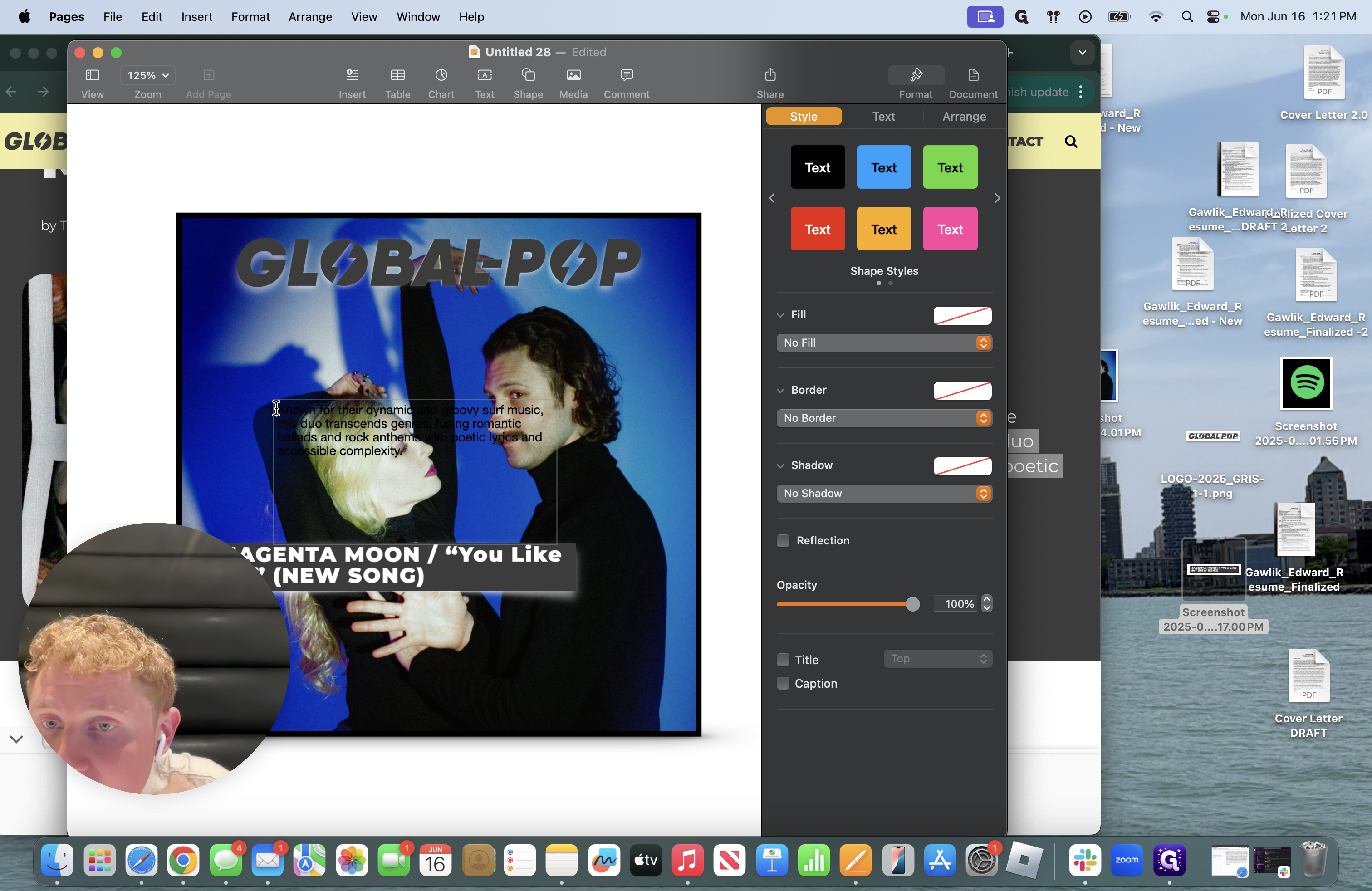Collapse the Border section chevron
1372x891 pixels.
tap(780, 390)
